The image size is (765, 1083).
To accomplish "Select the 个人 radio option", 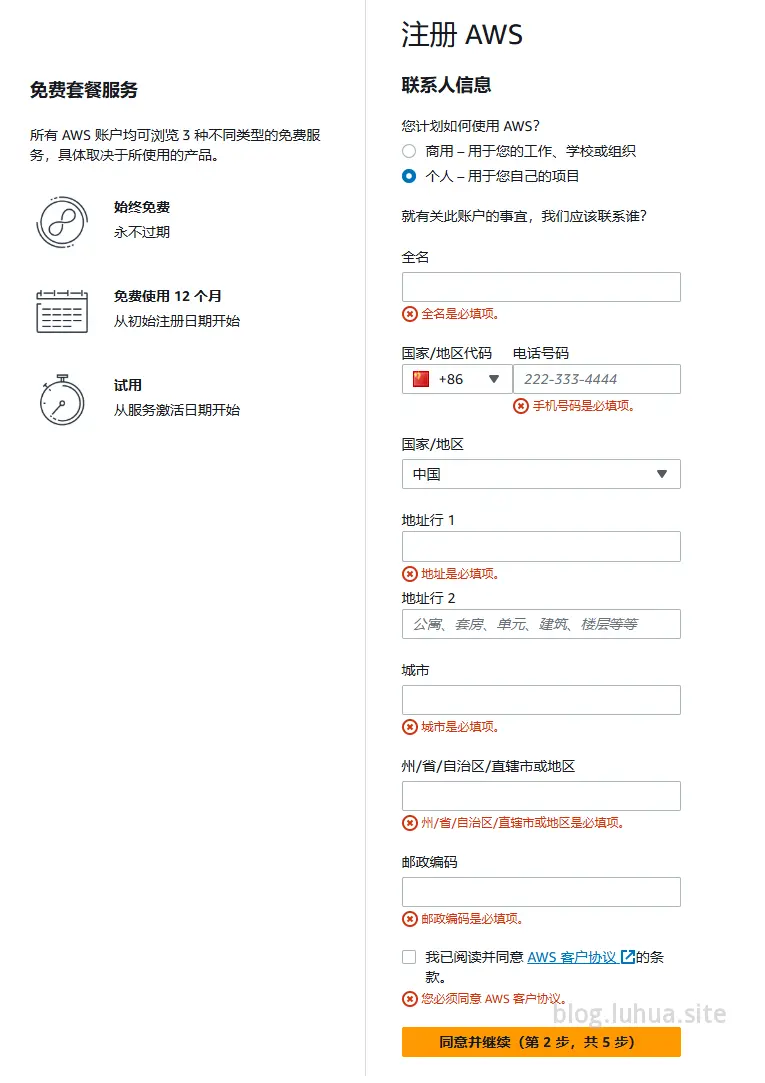I will pos(409,176).
